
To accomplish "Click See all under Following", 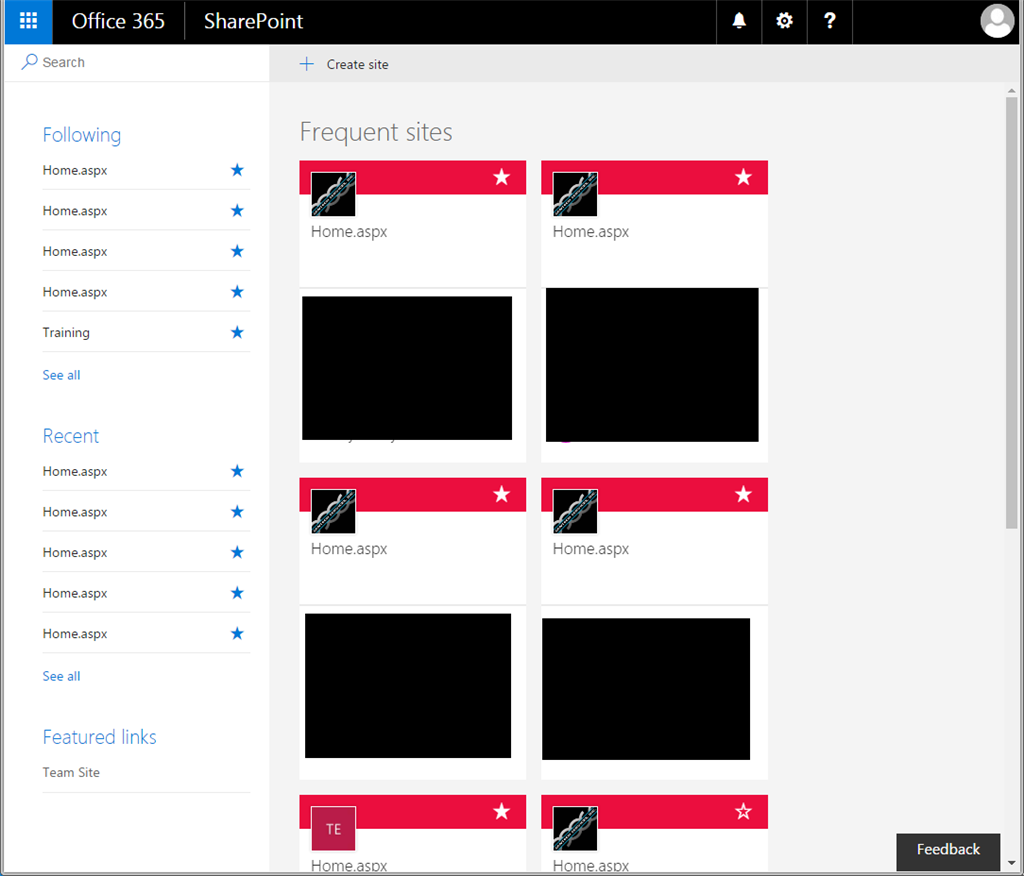I will [x=61, y=375].
